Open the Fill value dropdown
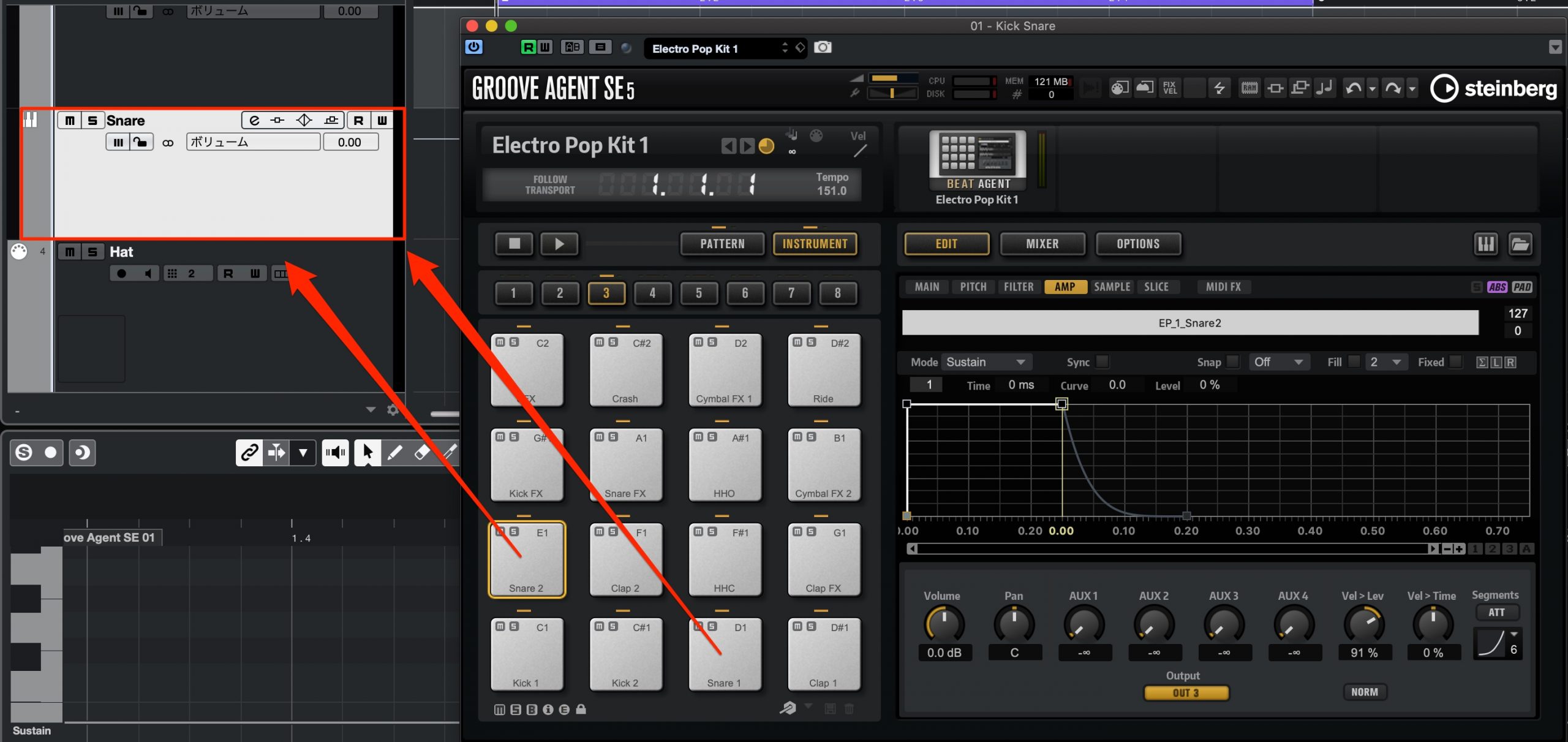This screenshot has width=1568, height=742. 1385,362
